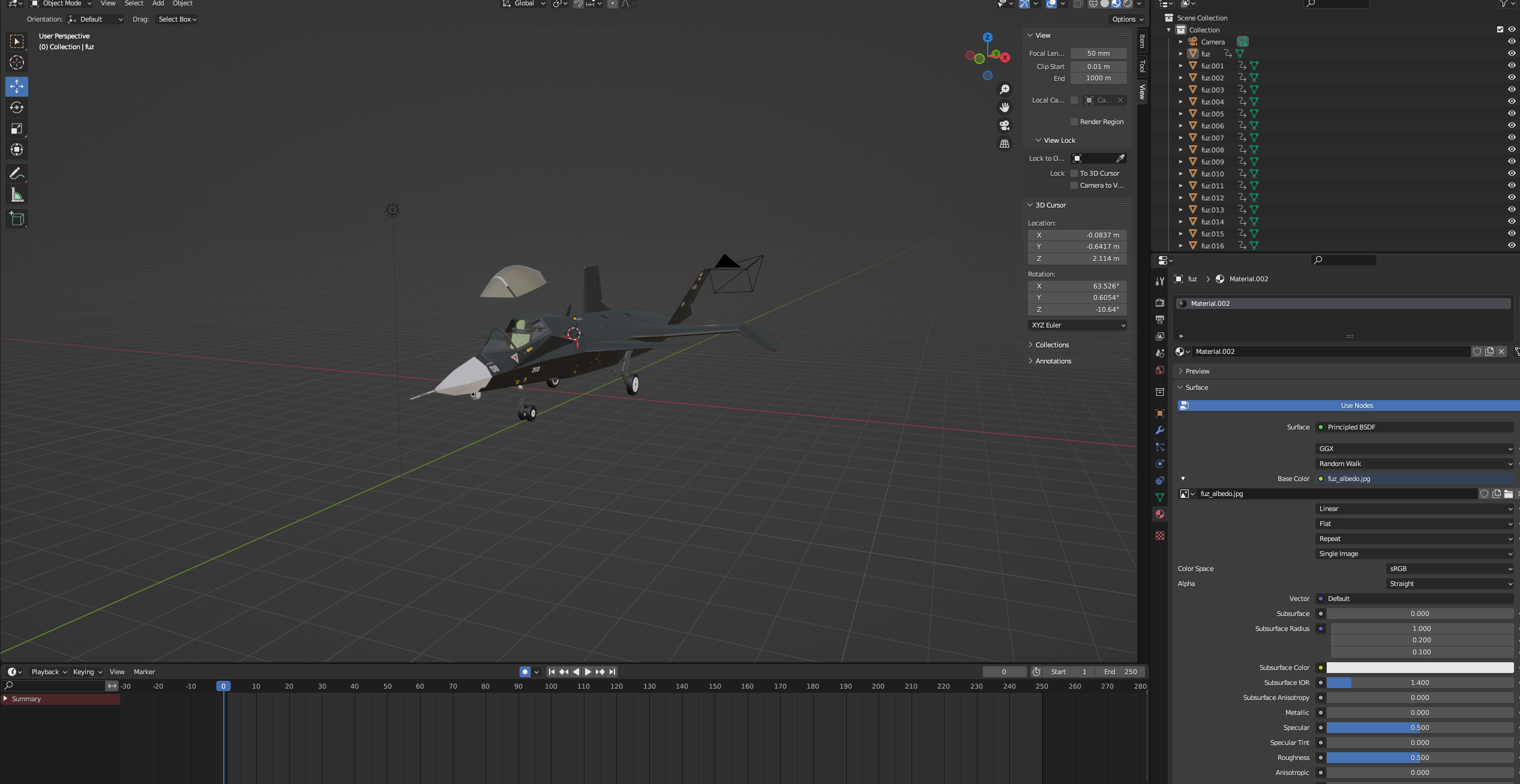Toggle camera view with camera icon
The height and width of the screenshot is (784, 1520).
pyautogui.click(x=1005, y=125)
